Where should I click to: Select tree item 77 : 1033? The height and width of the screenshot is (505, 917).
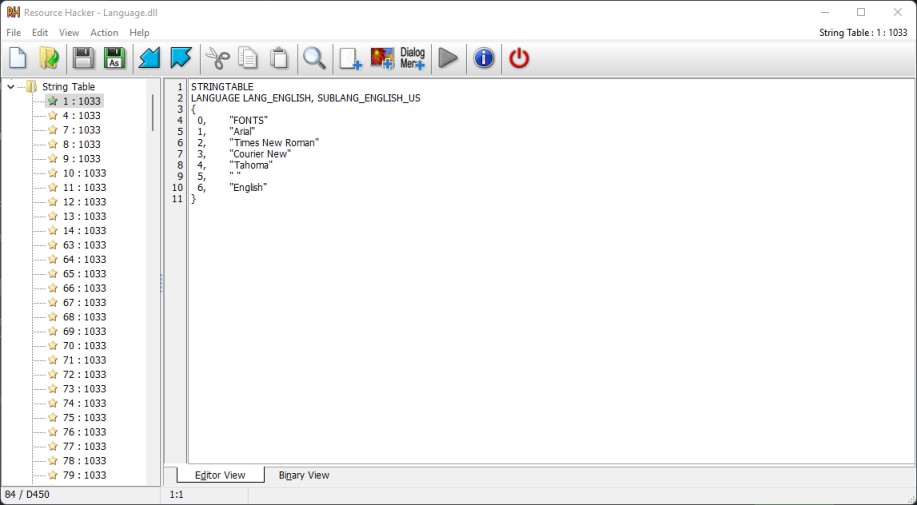click(84, 446)
